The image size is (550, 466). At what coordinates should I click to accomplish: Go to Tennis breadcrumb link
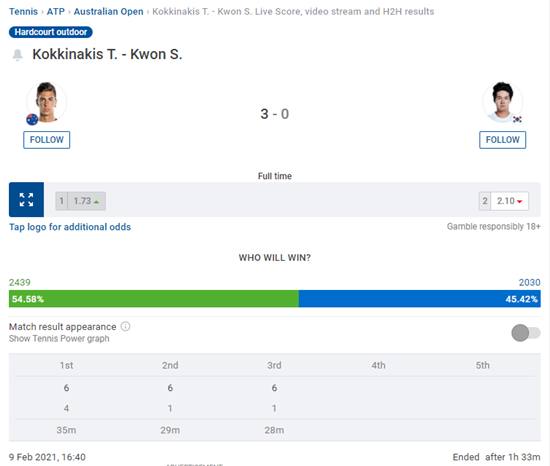click(x=23, y=12)
